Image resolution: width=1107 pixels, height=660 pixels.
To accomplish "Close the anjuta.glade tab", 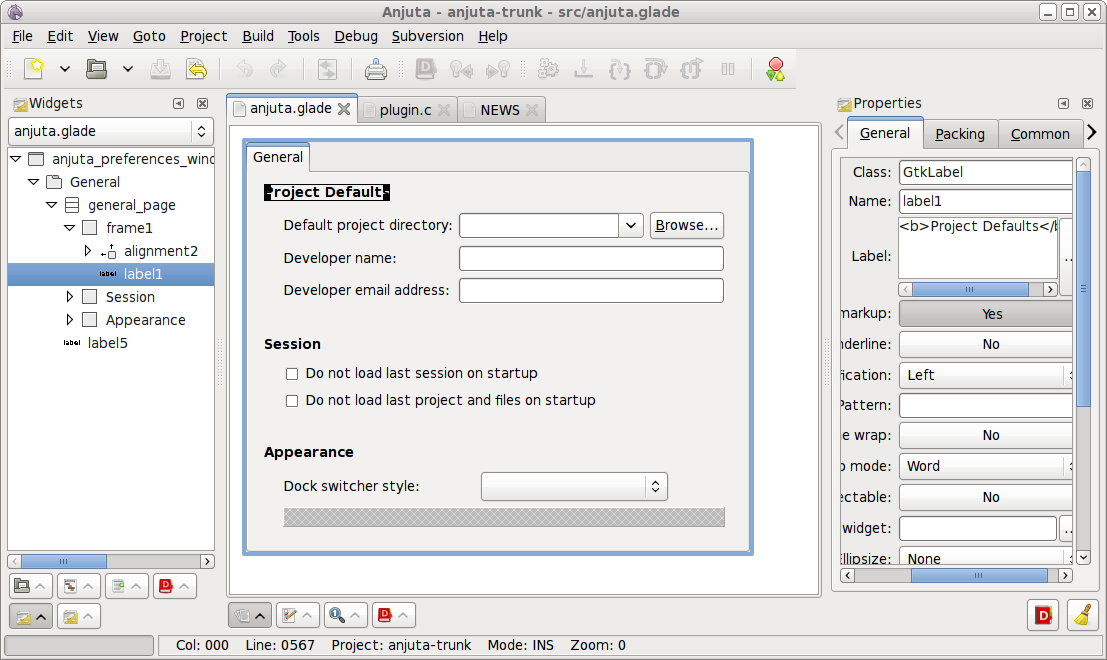I will pos(344,109).
